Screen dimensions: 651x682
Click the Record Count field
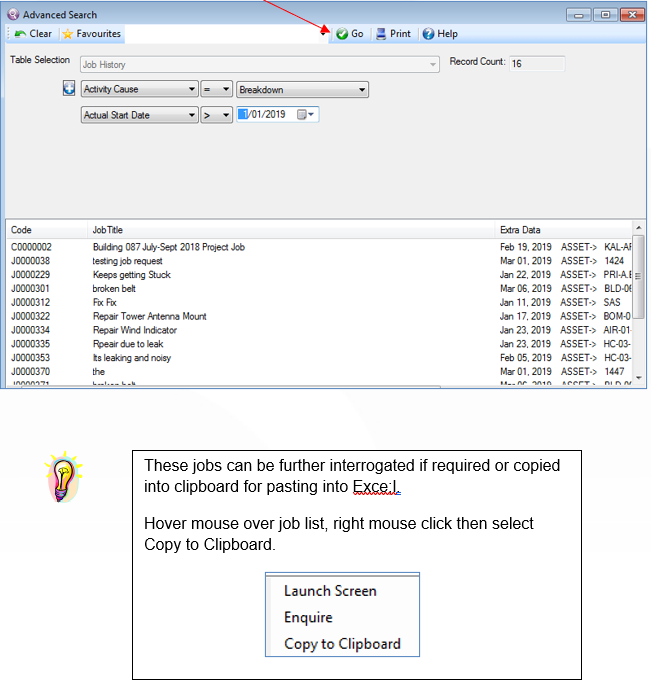click(x=537, y=64)
